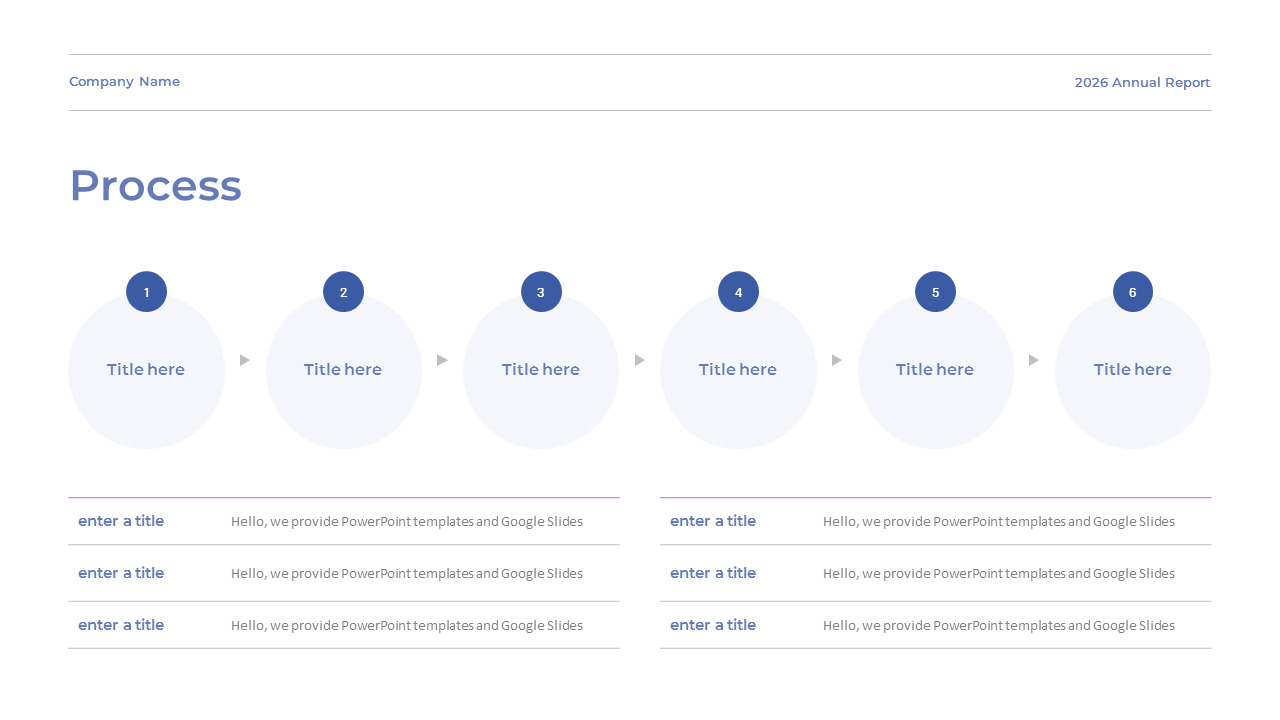Click "Title here" in the step 5 circle

[x=935, y=370]
